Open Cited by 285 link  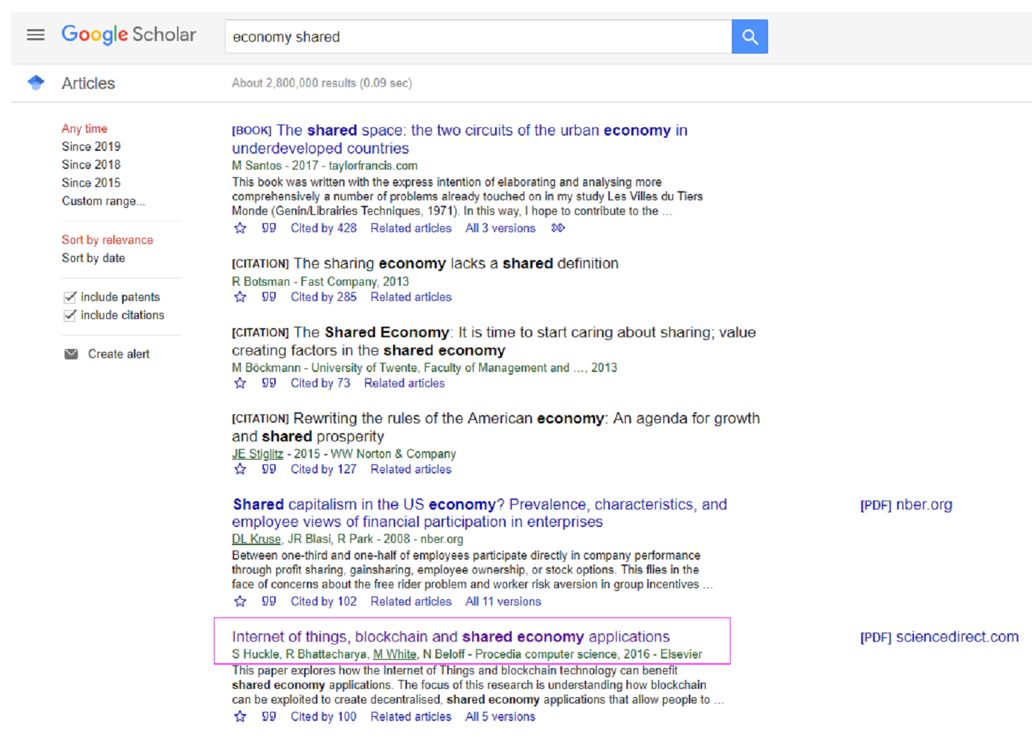[324, 297]
